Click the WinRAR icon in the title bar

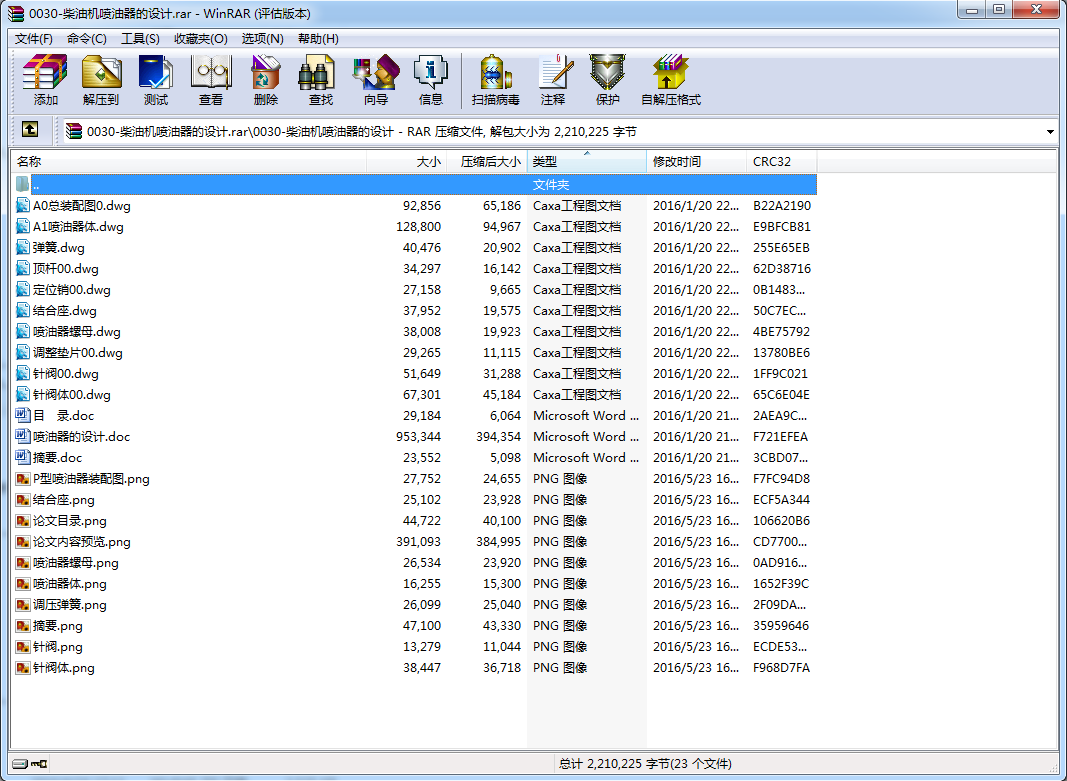point(16,13)
